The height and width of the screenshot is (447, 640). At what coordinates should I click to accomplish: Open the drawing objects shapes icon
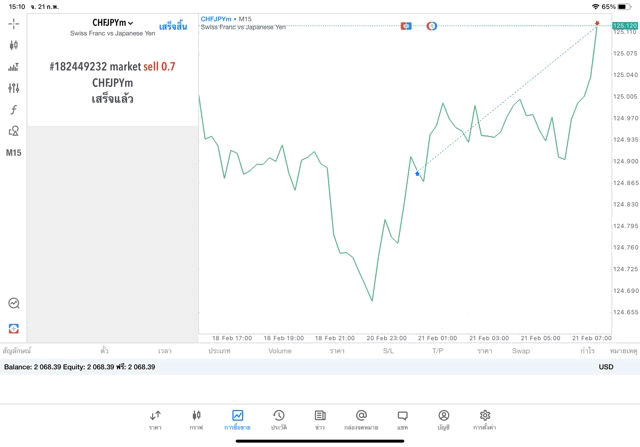(13, 131)
